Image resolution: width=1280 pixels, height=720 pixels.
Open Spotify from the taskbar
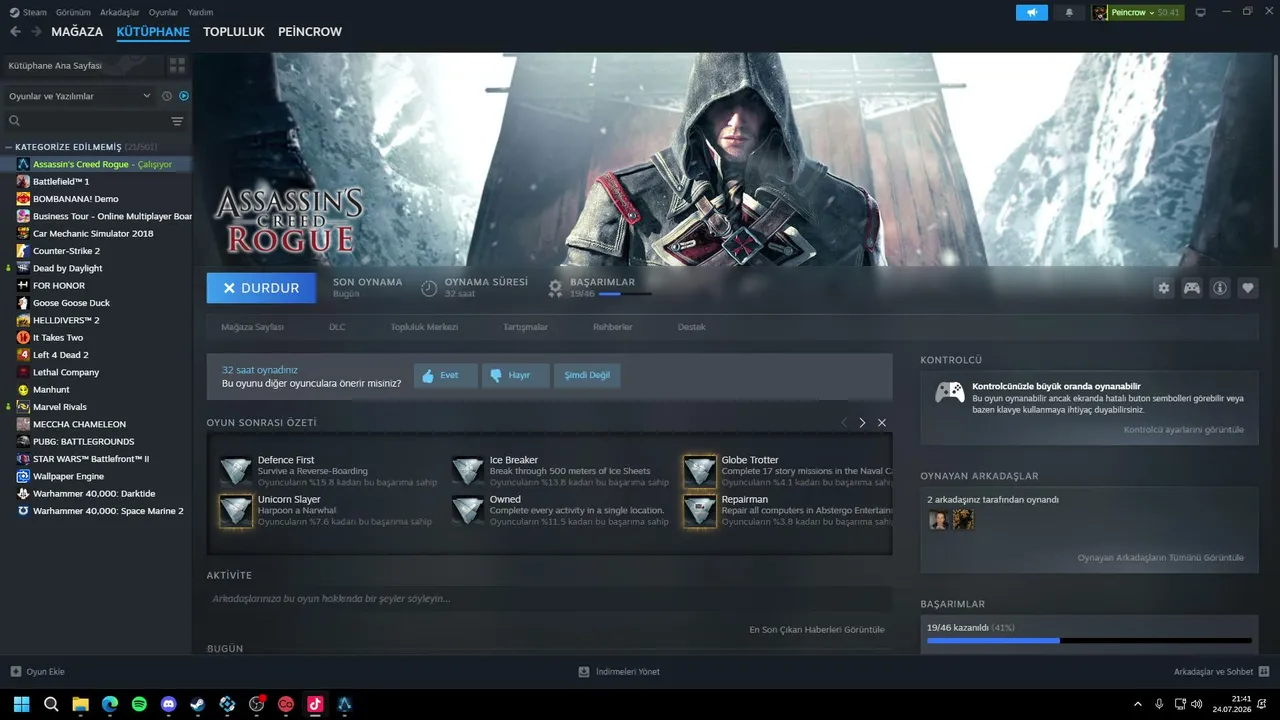pyautogui.click(x=139, y=704)
